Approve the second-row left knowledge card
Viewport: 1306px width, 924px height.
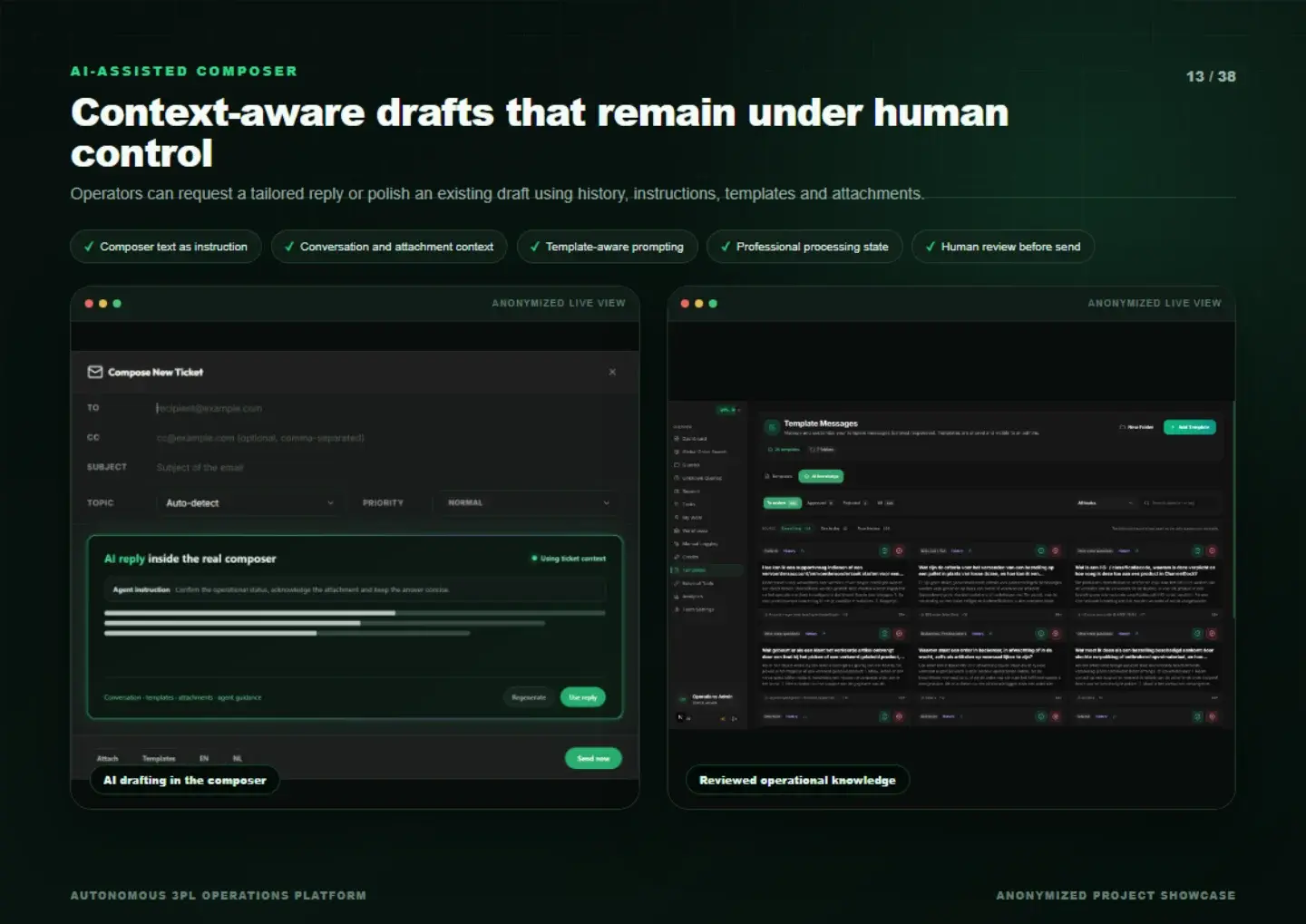click(884, 634)
